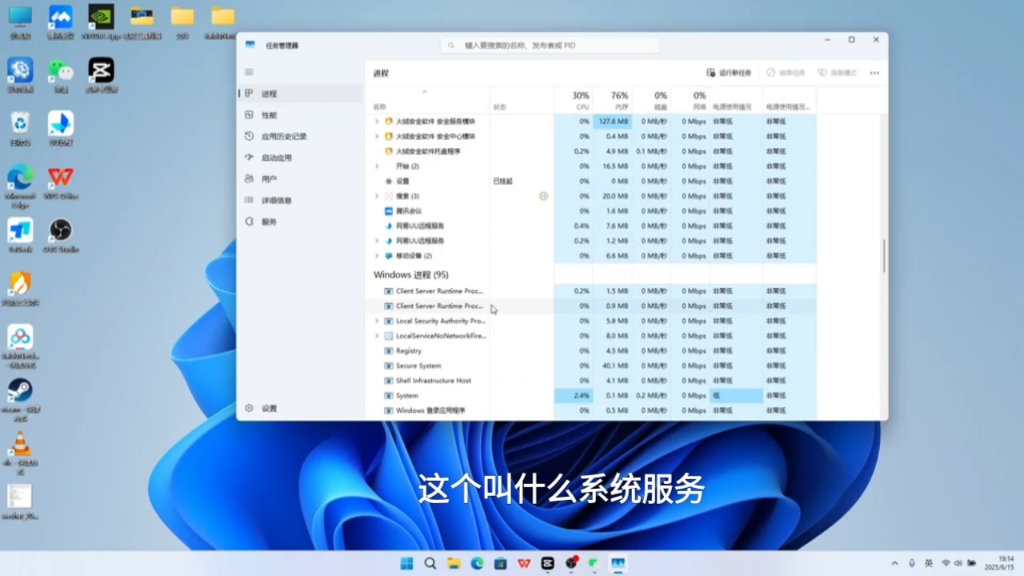Go to 启动应用 (Startup apps) tab
The width and height of the screenshot is (1024, 576).
300,158
